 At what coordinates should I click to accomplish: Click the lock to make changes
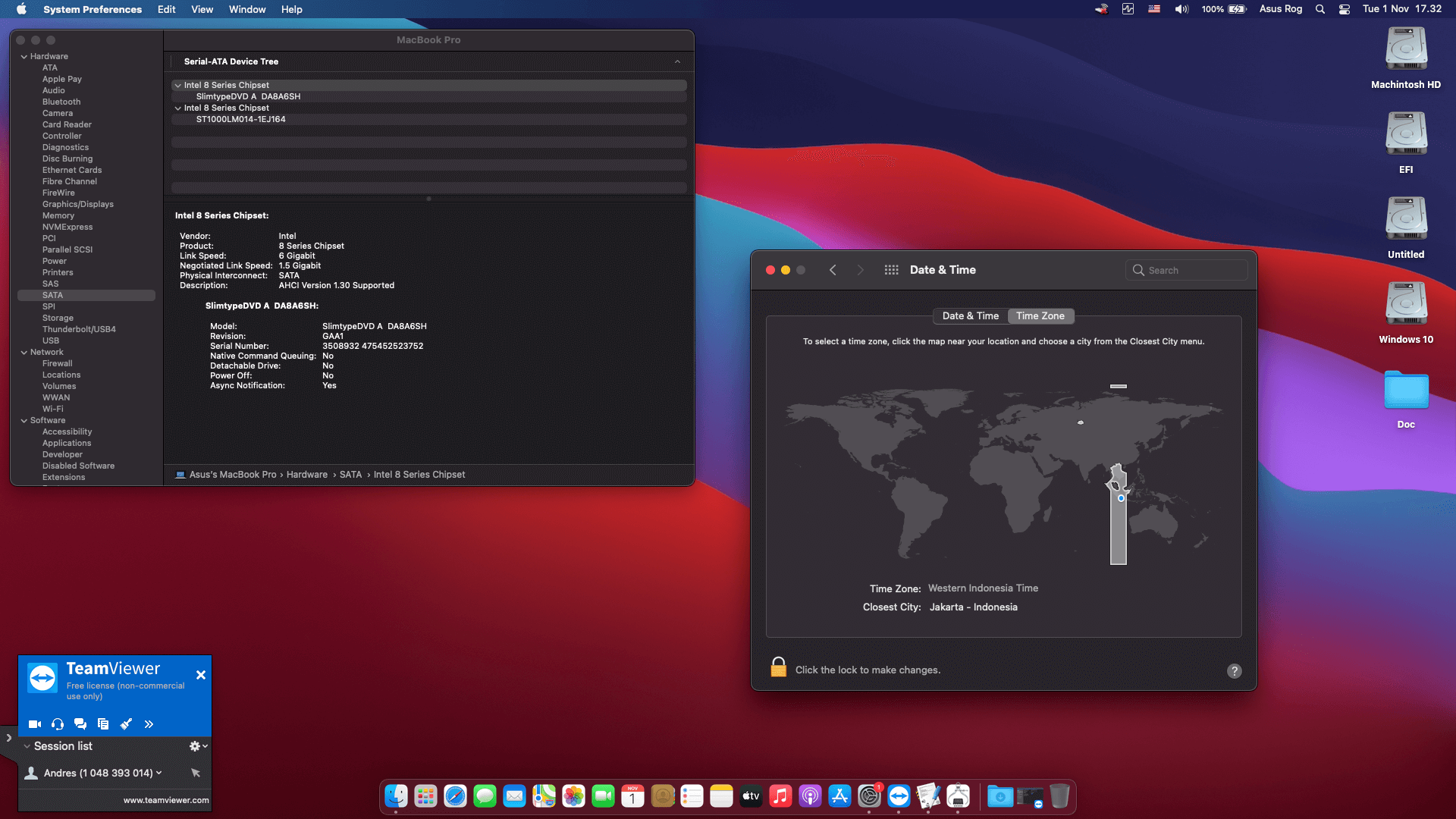point(778,668)
